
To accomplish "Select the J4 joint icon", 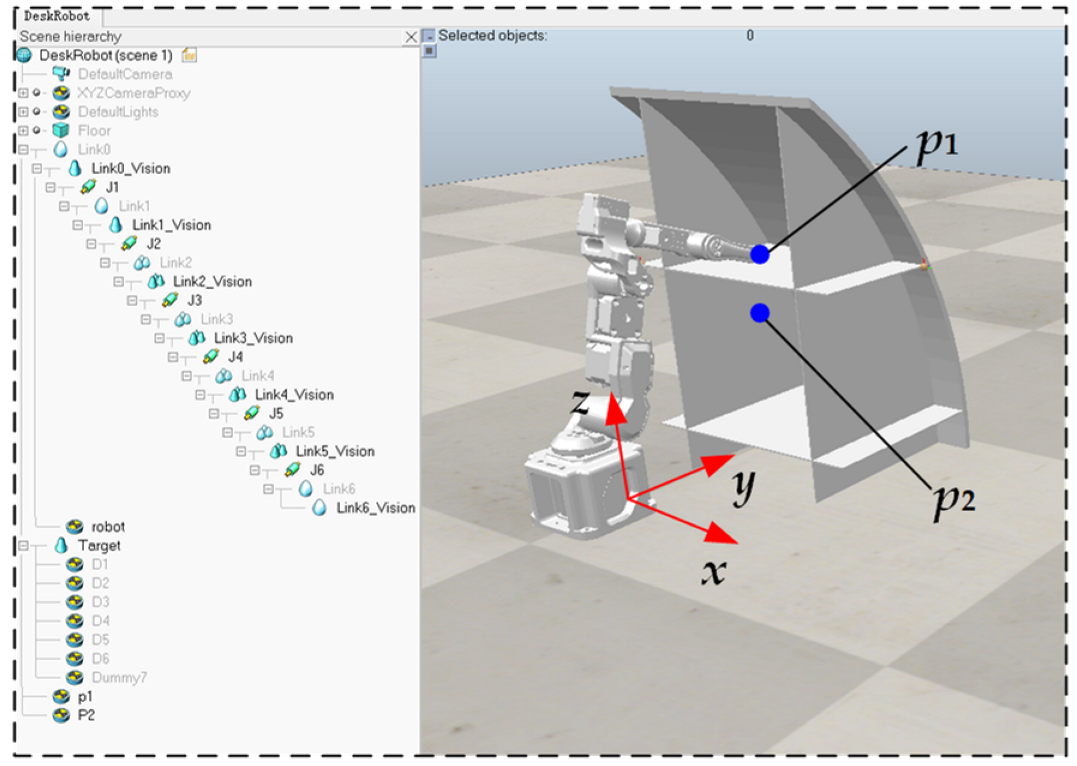I will point(211,357).
